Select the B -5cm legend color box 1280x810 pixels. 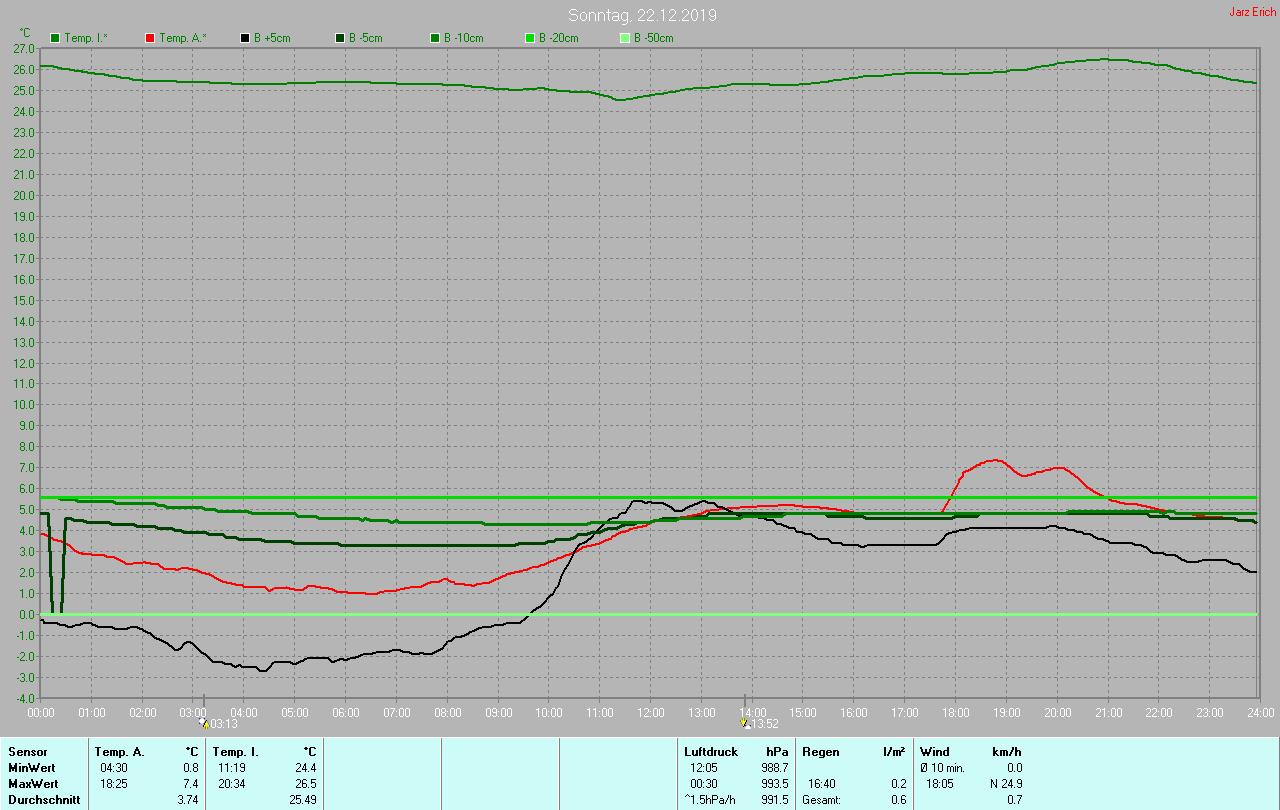tap(340, 38)
